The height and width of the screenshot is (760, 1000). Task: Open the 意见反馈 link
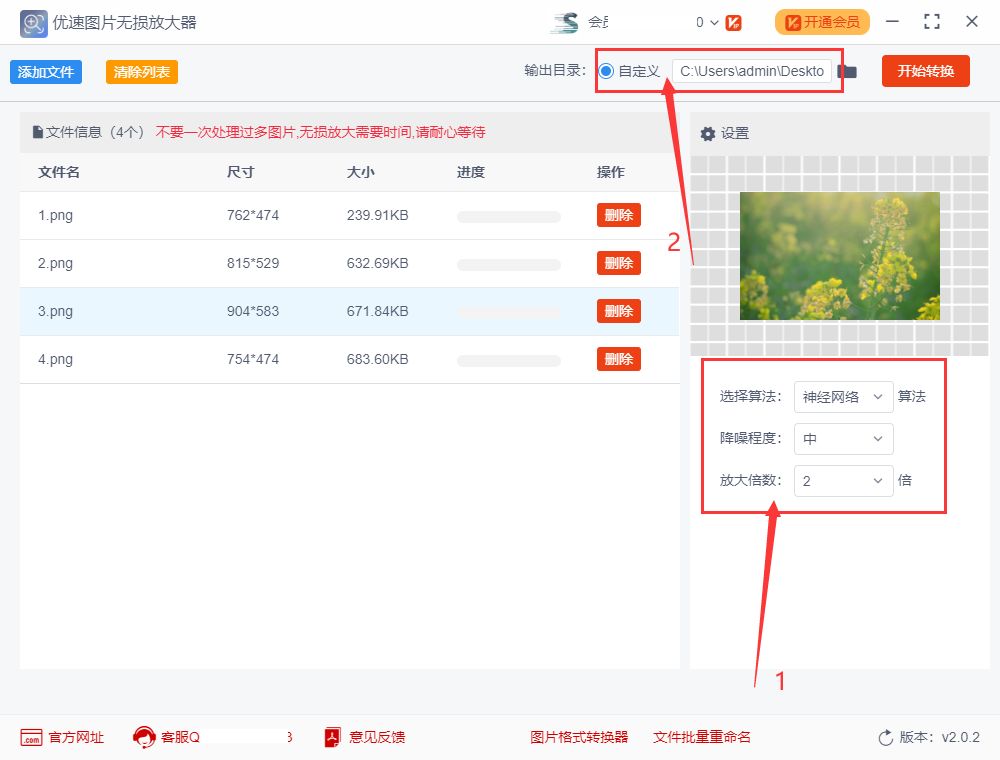click(377, 737)
